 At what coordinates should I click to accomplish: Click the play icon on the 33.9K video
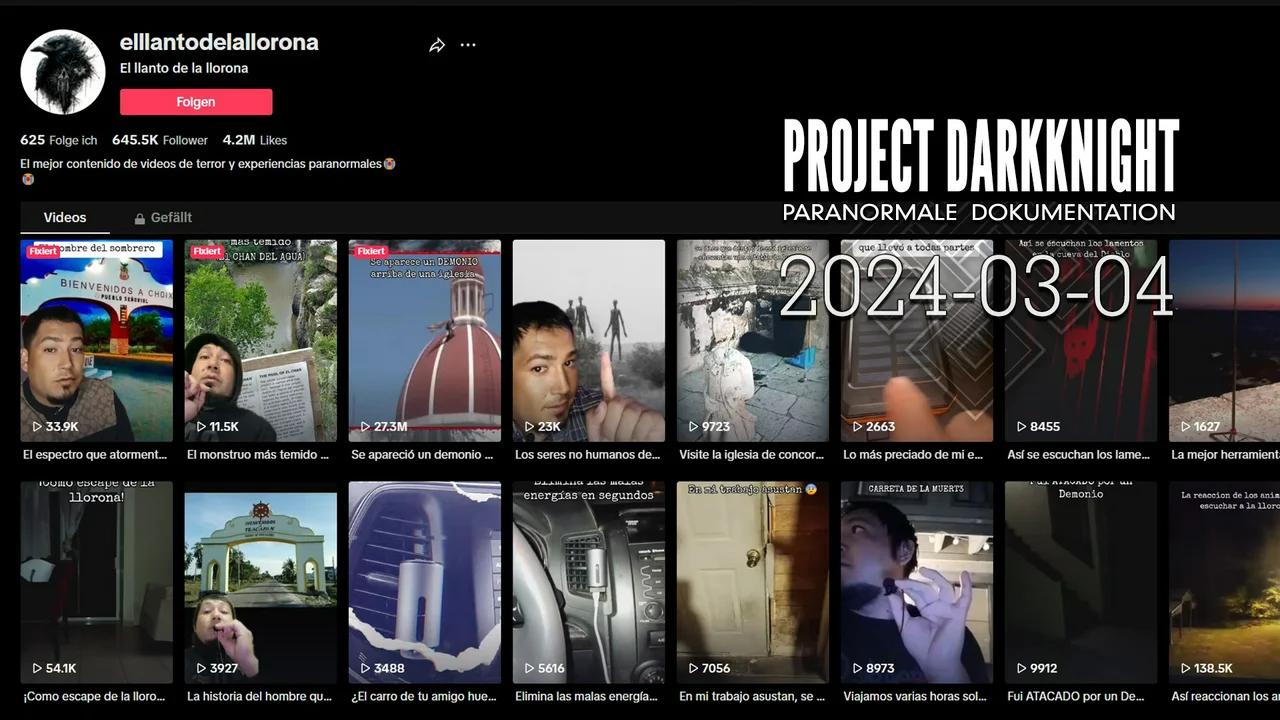(x=39, y=426)
